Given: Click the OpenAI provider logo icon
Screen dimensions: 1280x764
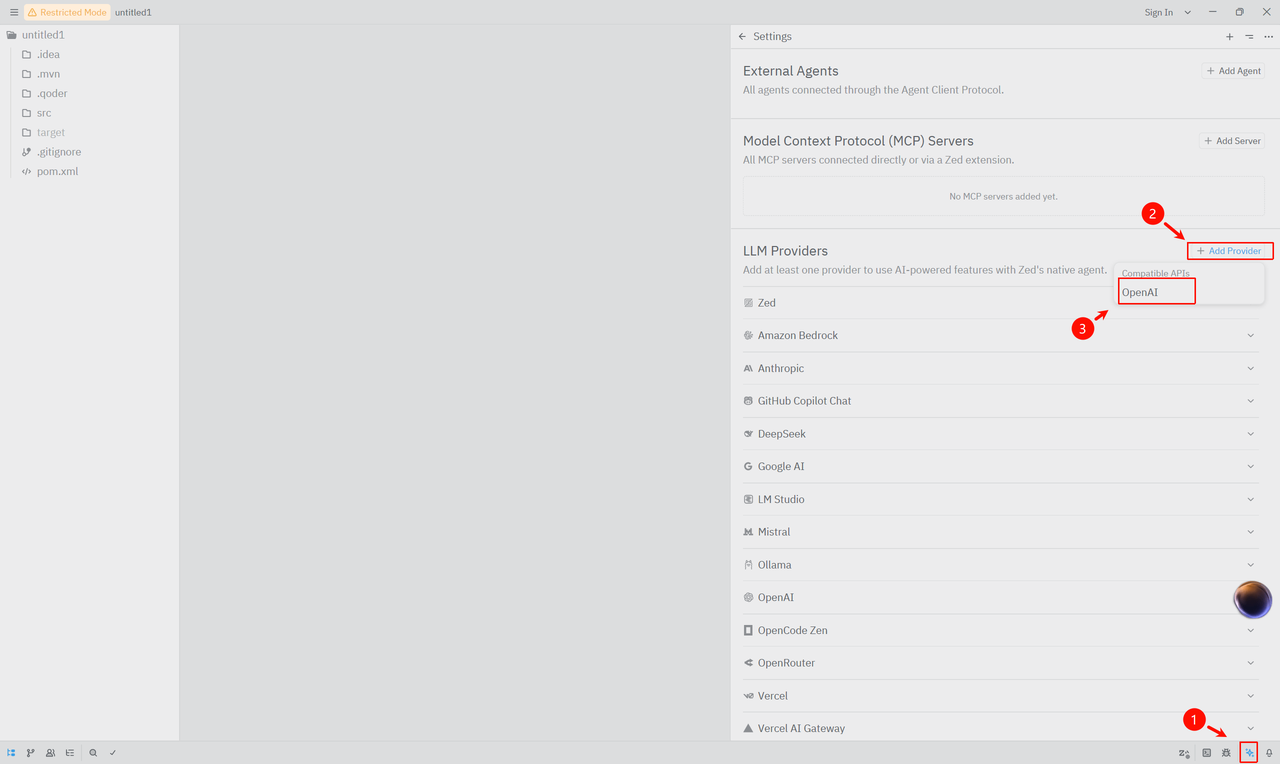Looking at the screenshot, I should [748, 598].
